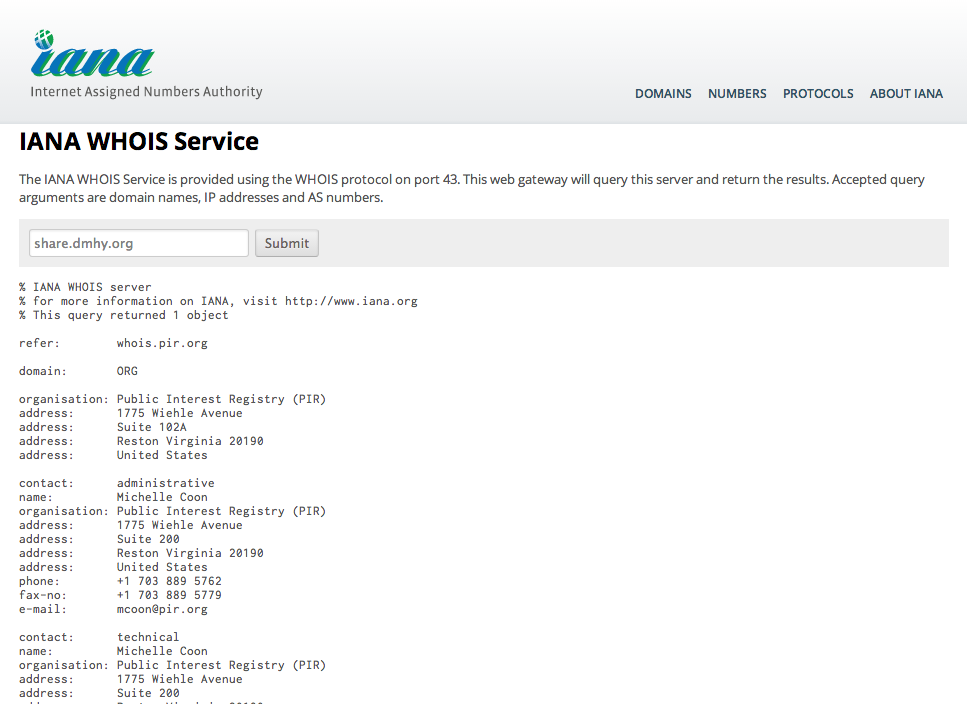Click the "e-mail:" field label
The image size is (967, 704).
(x=43, y=610)
